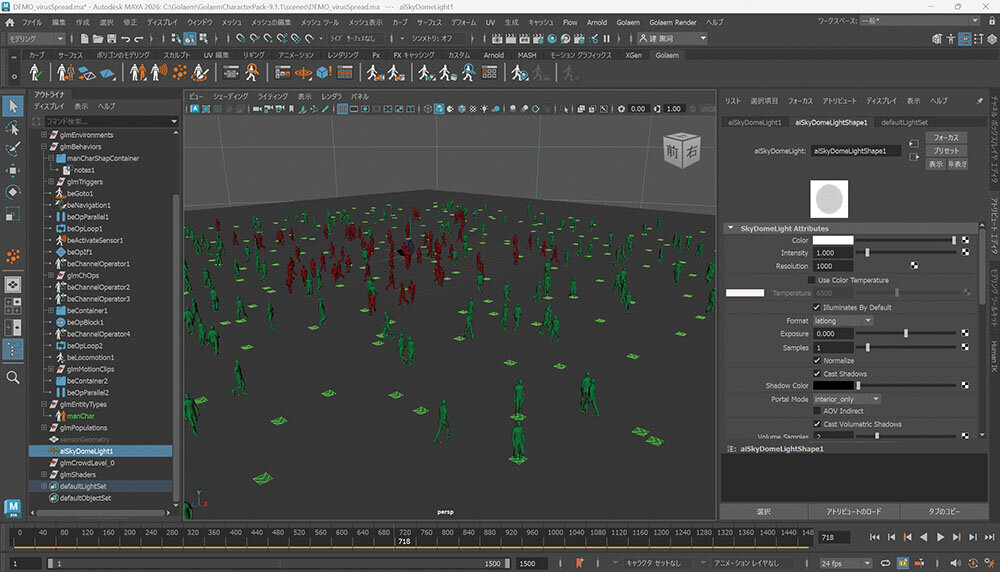
Task: Activate the Scale tool
Action: click(x=13, y=214)
